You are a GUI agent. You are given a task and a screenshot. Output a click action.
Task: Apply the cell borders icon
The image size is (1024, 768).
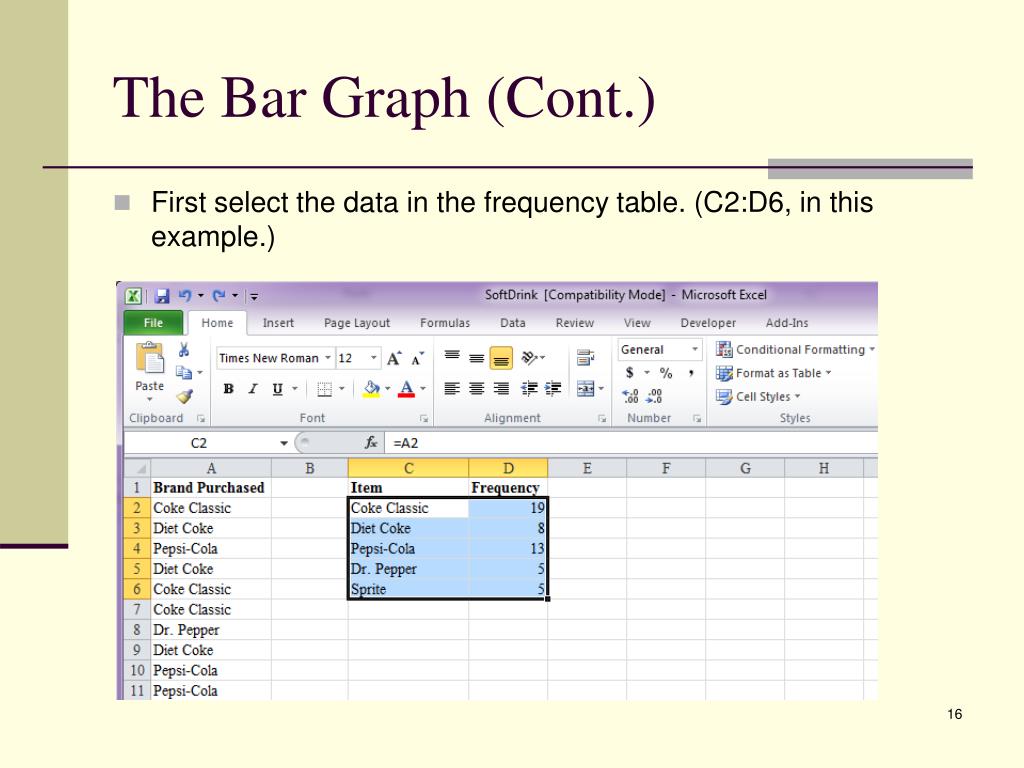pos(325,389)
